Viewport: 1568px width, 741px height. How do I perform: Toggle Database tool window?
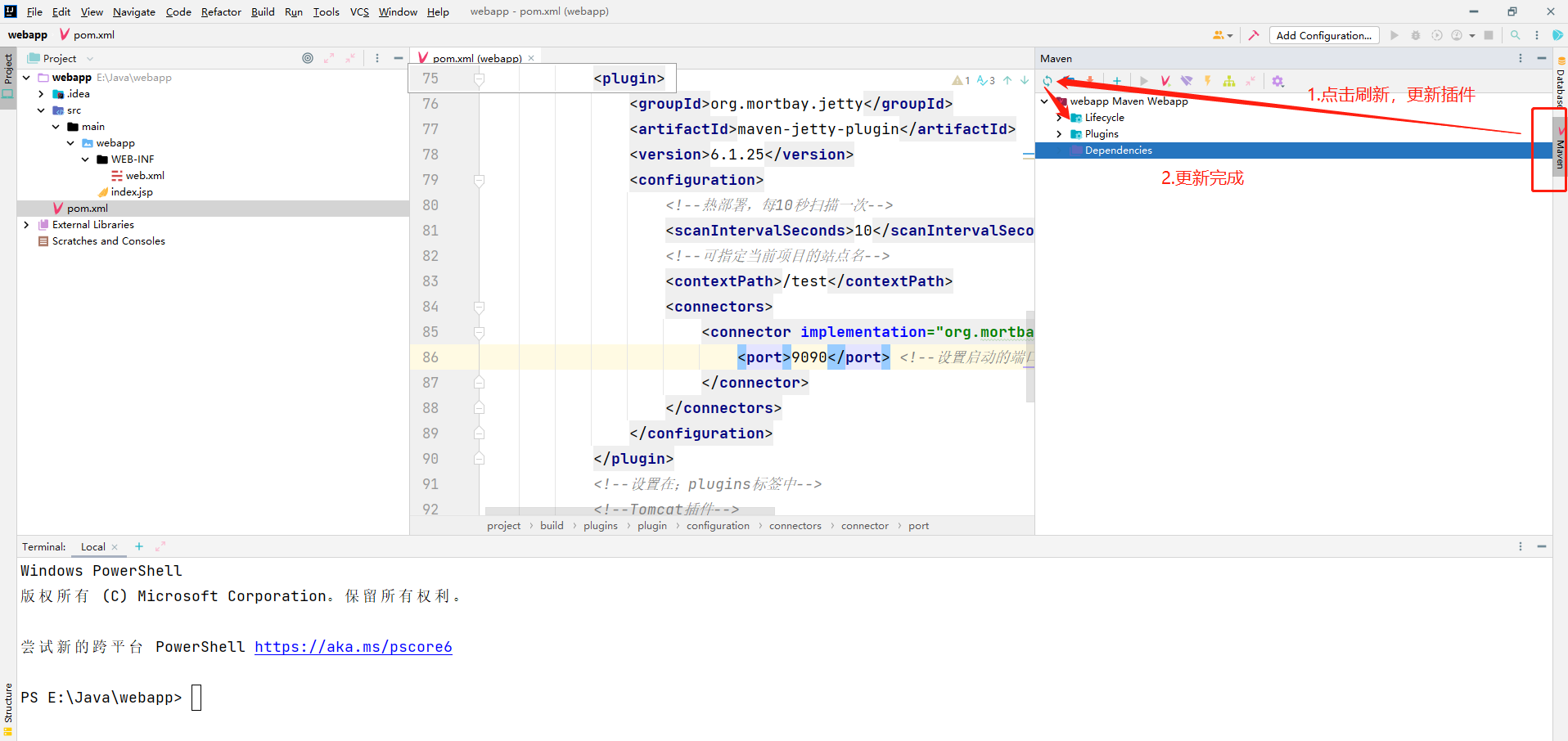(1561, 82)
